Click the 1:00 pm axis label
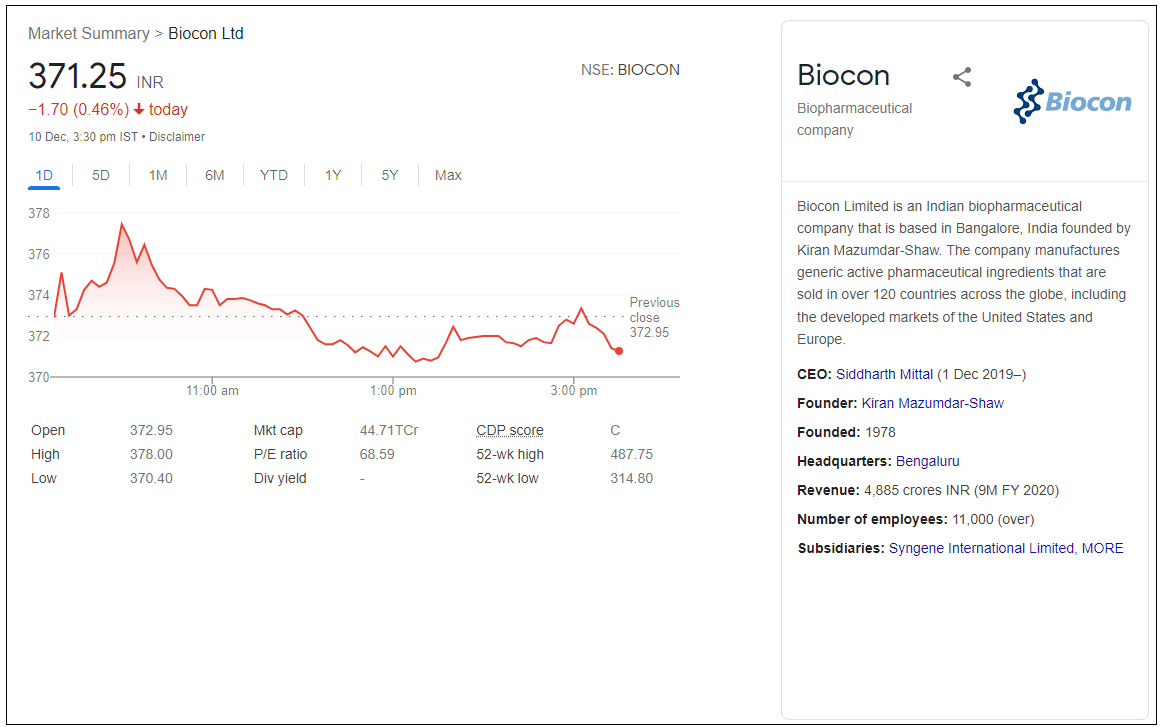Screen dimensions: 1160x727 pos(393,390)
